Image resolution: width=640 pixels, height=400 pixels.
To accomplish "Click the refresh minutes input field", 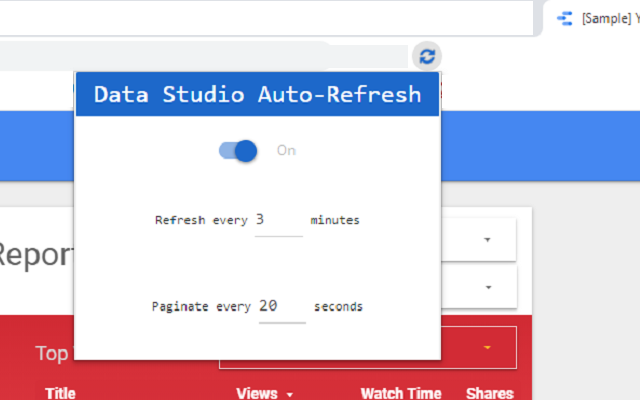I will (279, 221).
